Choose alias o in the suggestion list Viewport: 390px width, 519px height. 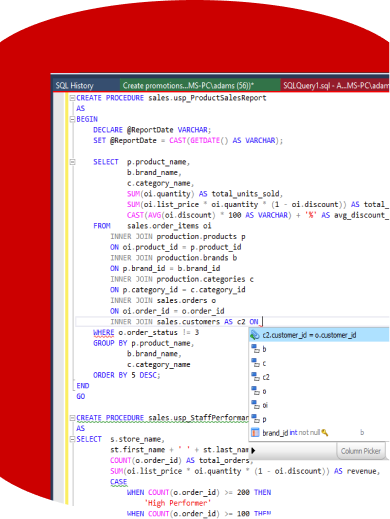(x=264, y=391)
